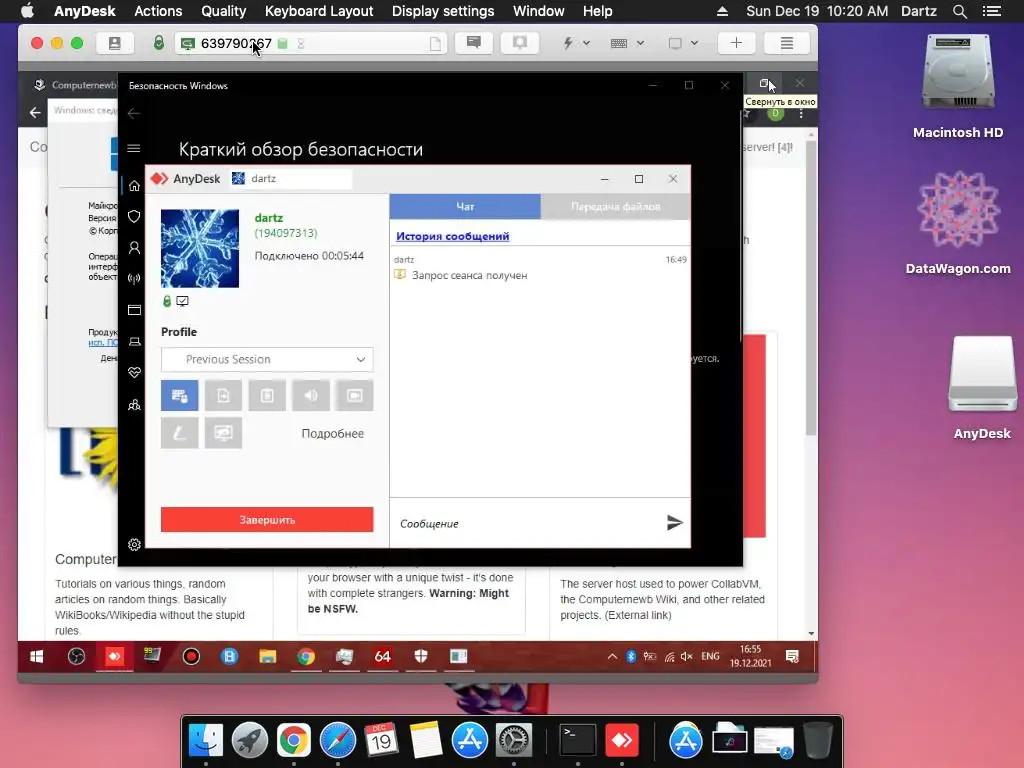Open Home section in Windows Security sidebar
This screenshot has height=768, width=1024.
pyautogui.click(x=134, y=185)
